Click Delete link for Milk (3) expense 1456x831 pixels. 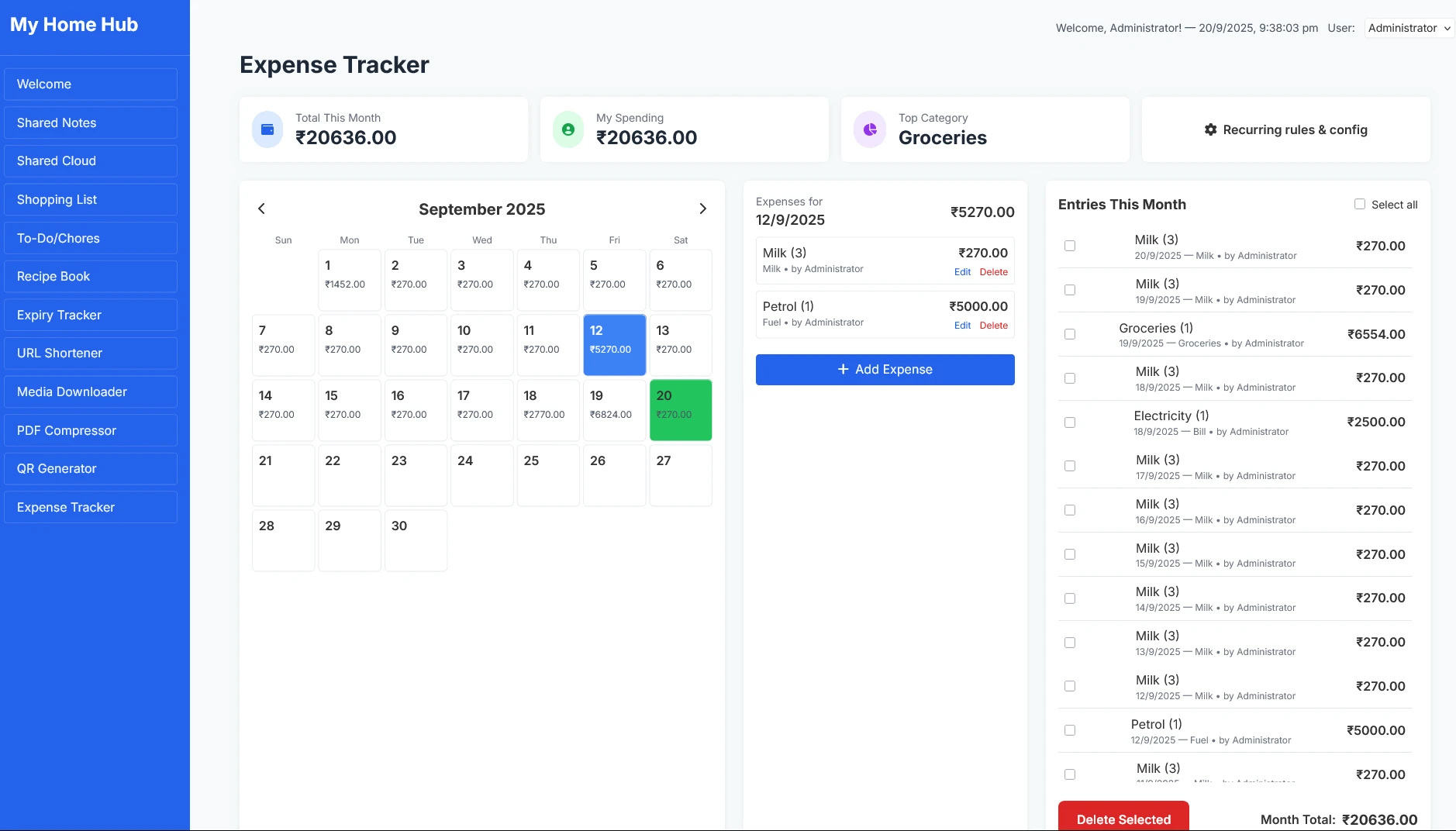(993, 272)
